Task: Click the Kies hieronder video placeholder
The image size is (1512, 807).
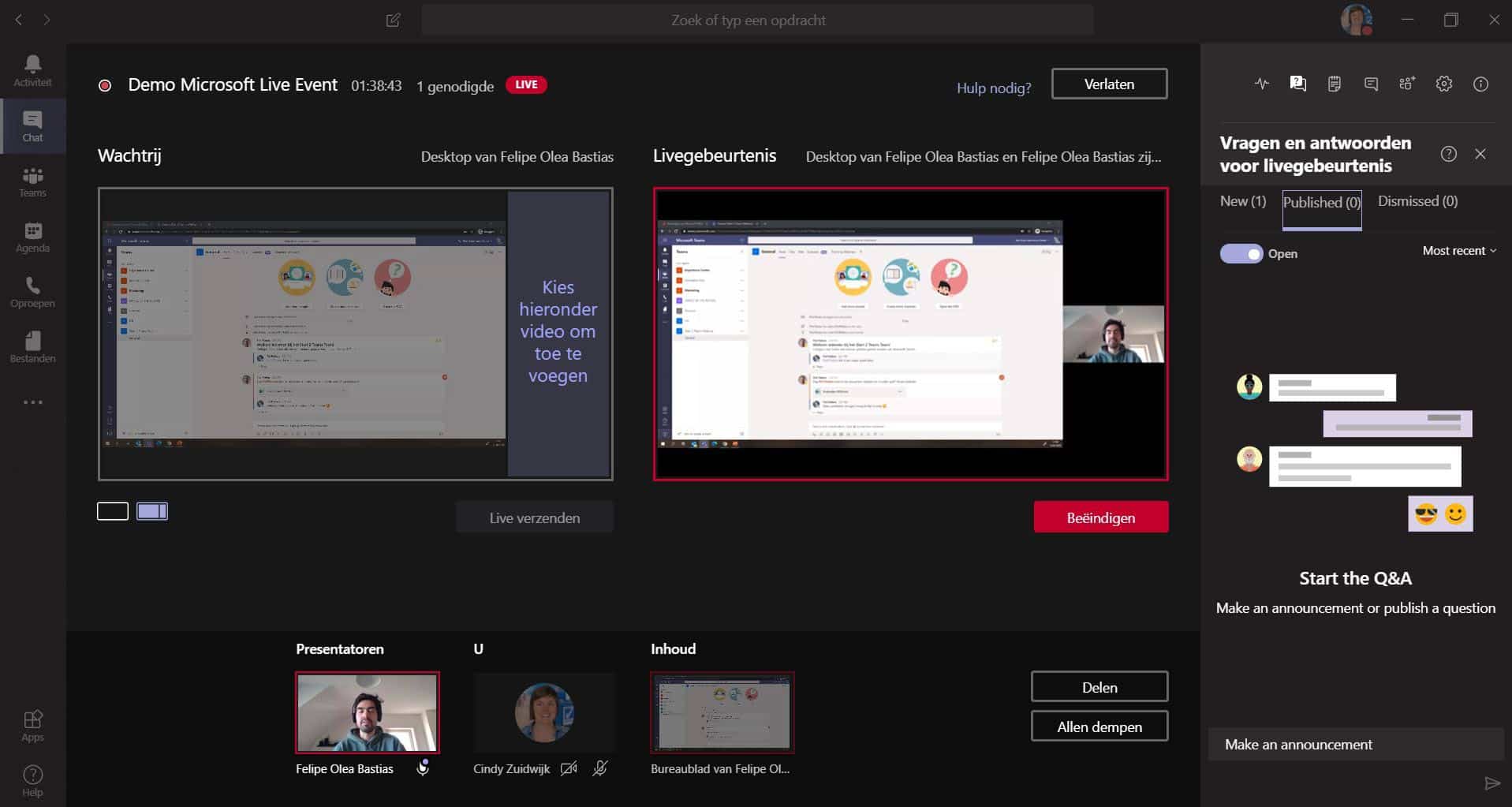Action: [558, 332]
